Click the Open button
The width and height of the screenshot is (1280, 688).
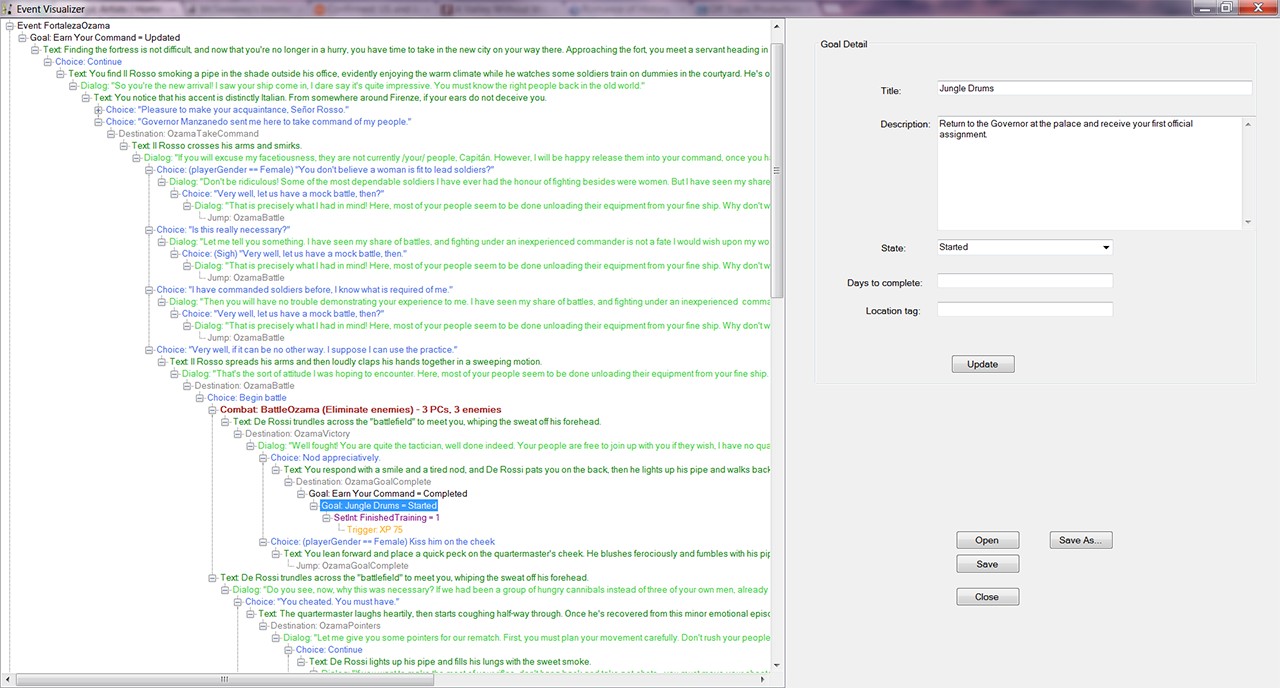[987, 540]
